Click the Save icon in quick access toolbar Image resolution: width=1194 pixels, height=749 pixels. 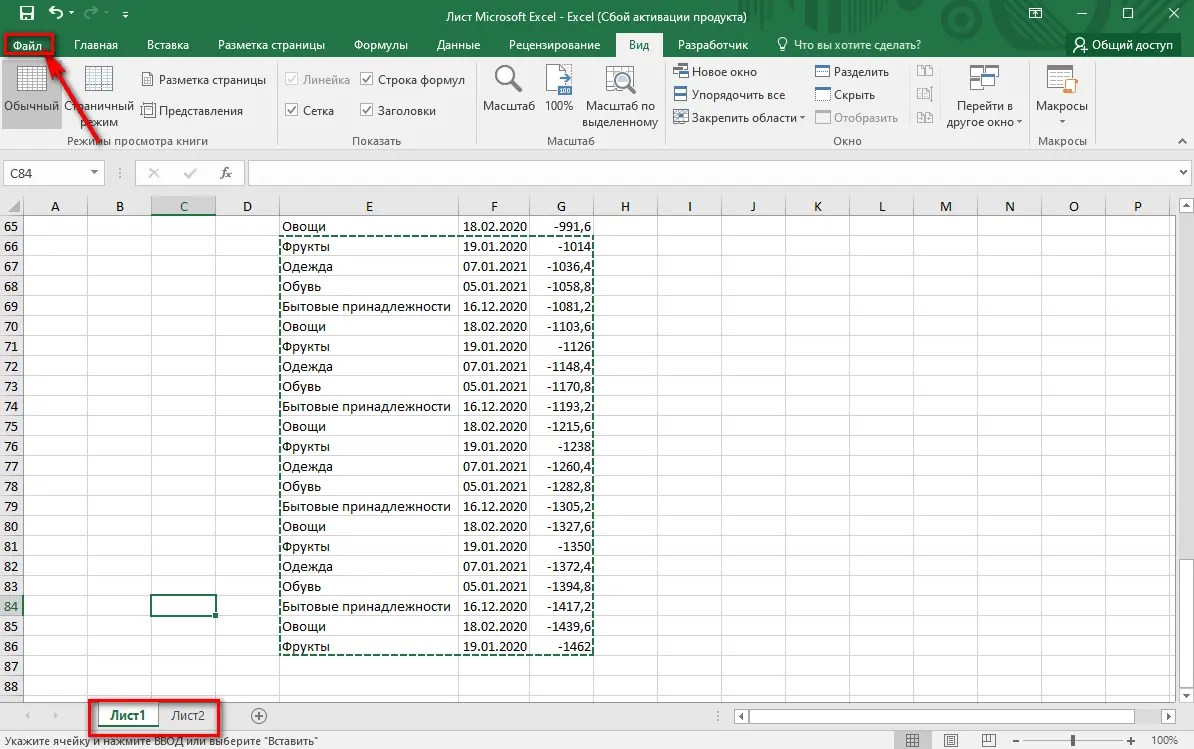27,13
